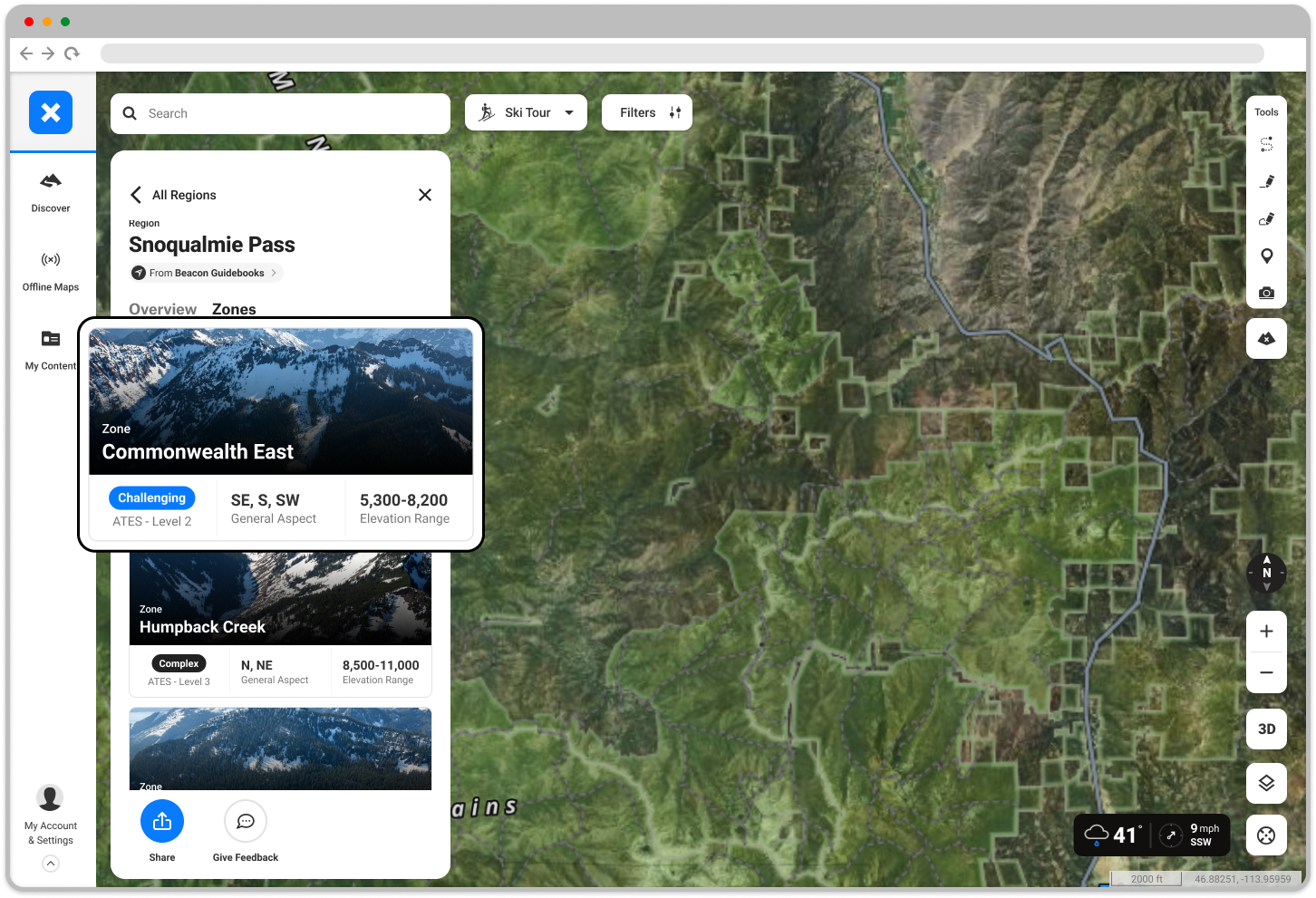
Task: Close the Snoqualmie Pass panel
Action: 425,195
